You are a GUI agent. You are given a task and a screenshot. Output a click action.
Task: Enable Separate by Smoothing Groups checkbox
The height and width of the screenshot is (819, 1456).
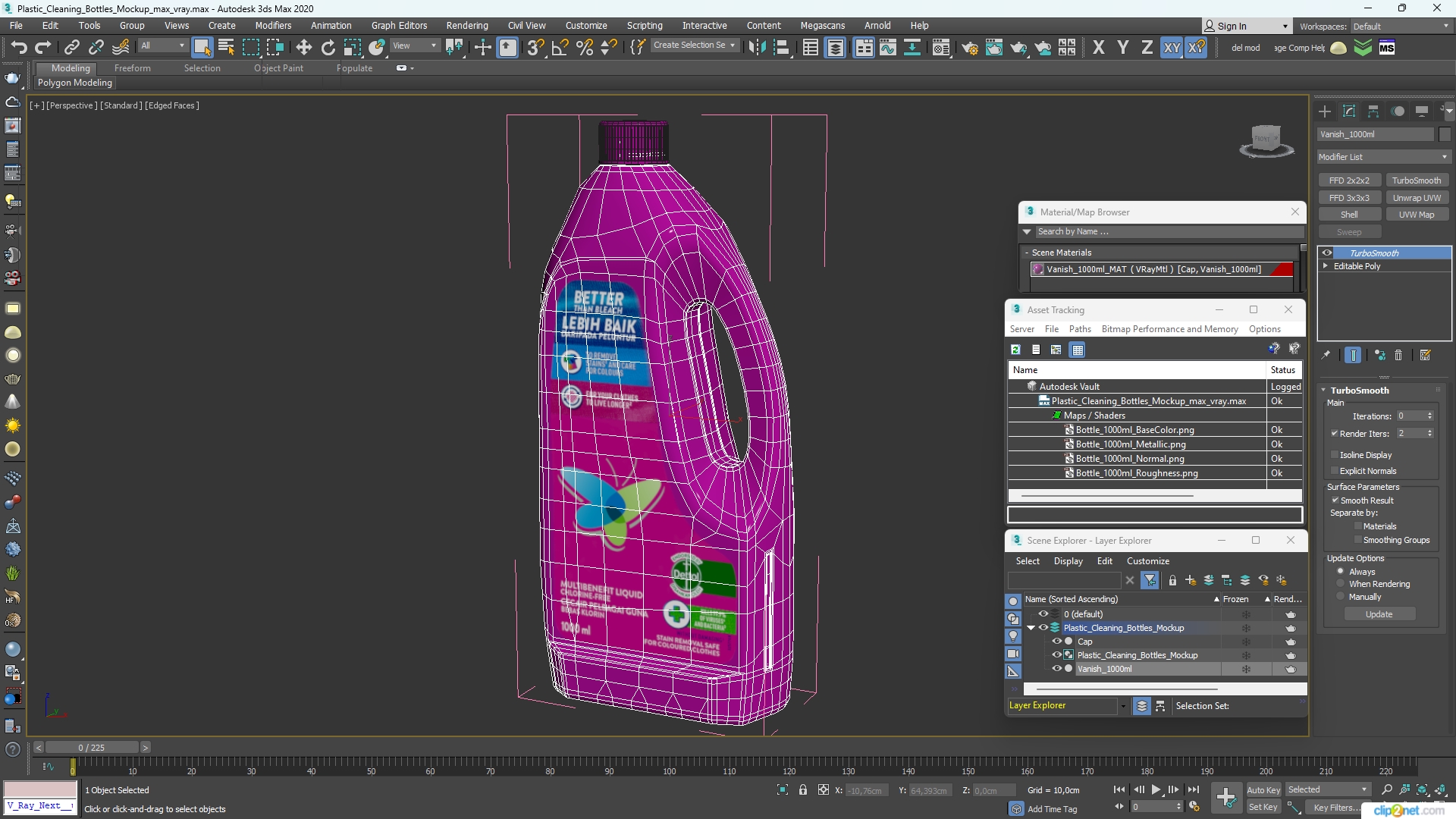point(1358,540)
